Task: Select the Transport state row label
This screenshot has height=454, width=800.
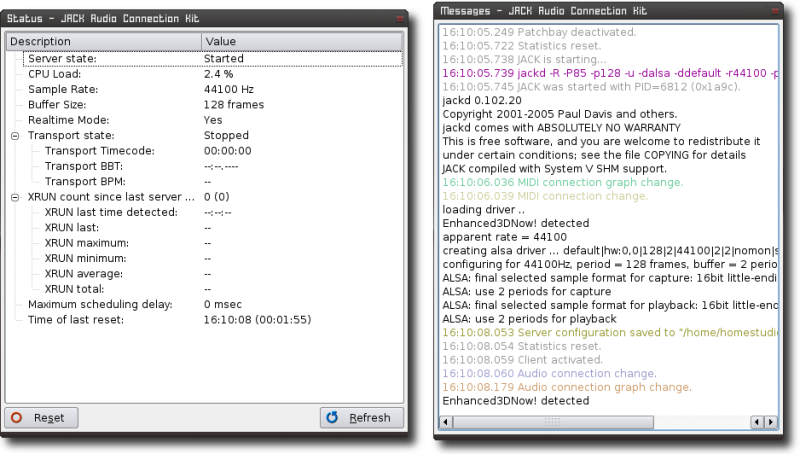Action: click(71, 136)
